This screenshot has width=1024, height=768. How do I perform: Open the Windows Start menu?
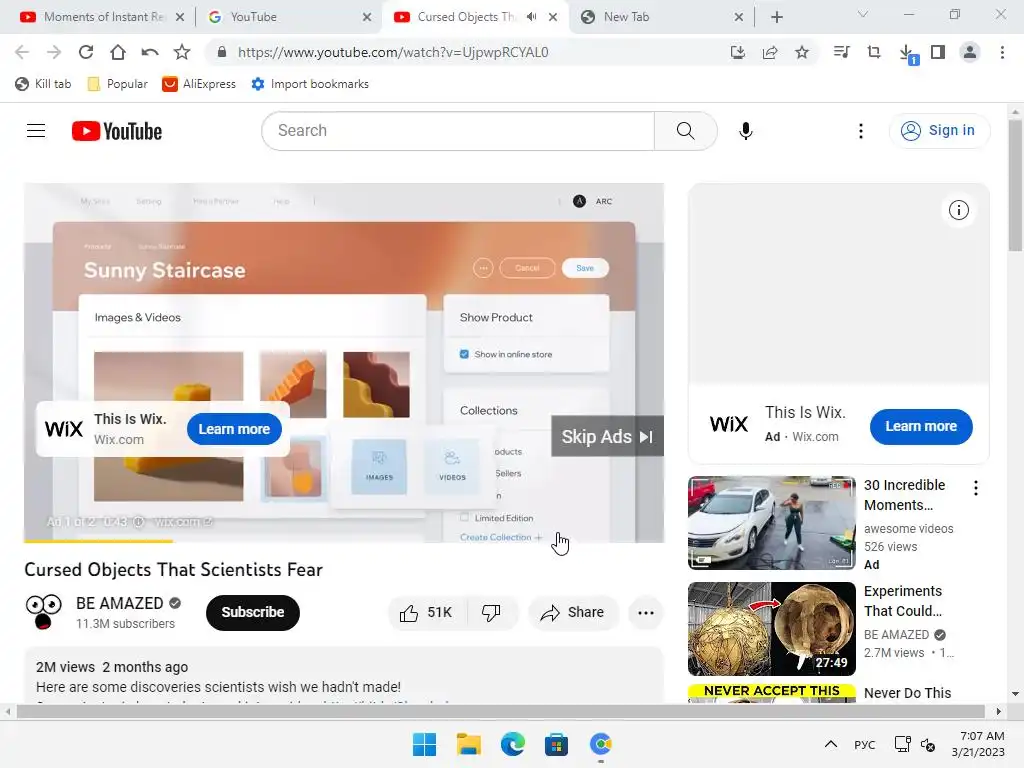click(x=424, y=744)
